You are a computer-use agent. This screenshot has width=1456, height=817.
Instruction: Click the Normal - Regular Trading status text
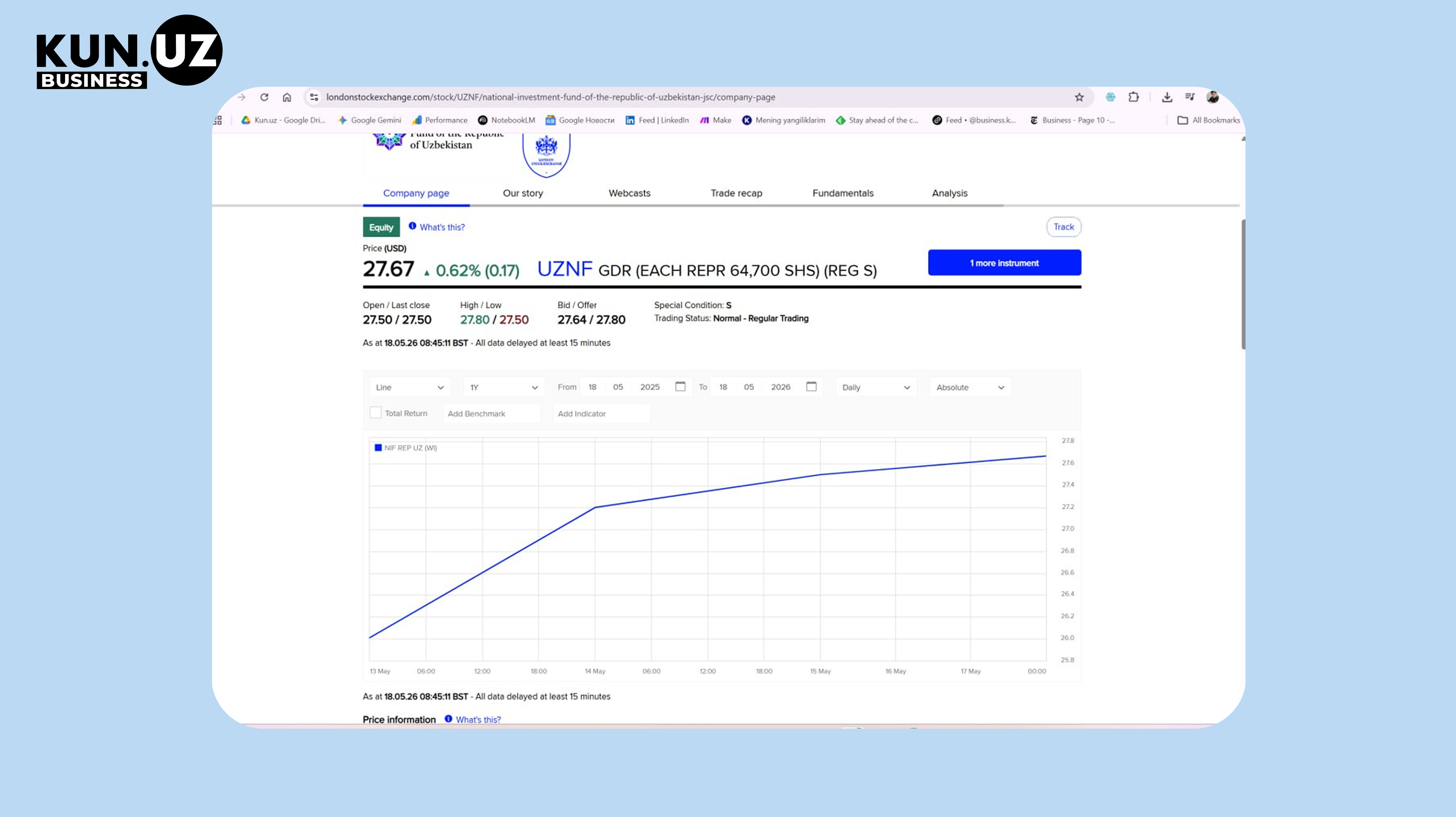761,319
